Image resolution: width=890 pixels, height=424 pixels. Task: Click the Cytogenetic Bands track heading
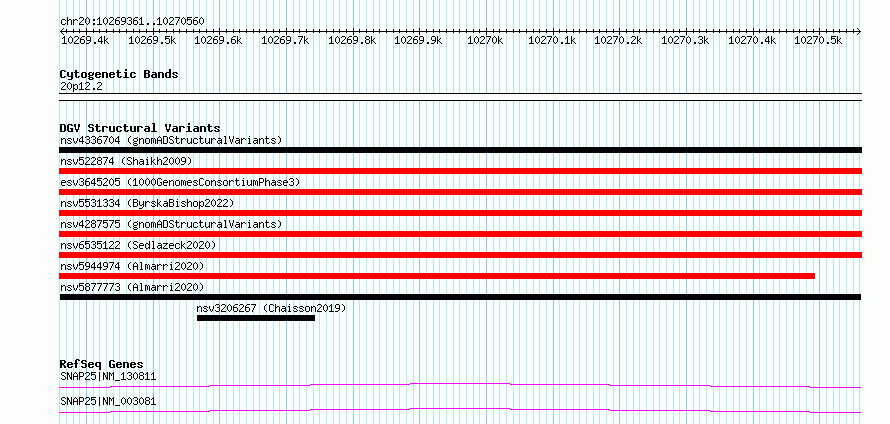(119, 74)
